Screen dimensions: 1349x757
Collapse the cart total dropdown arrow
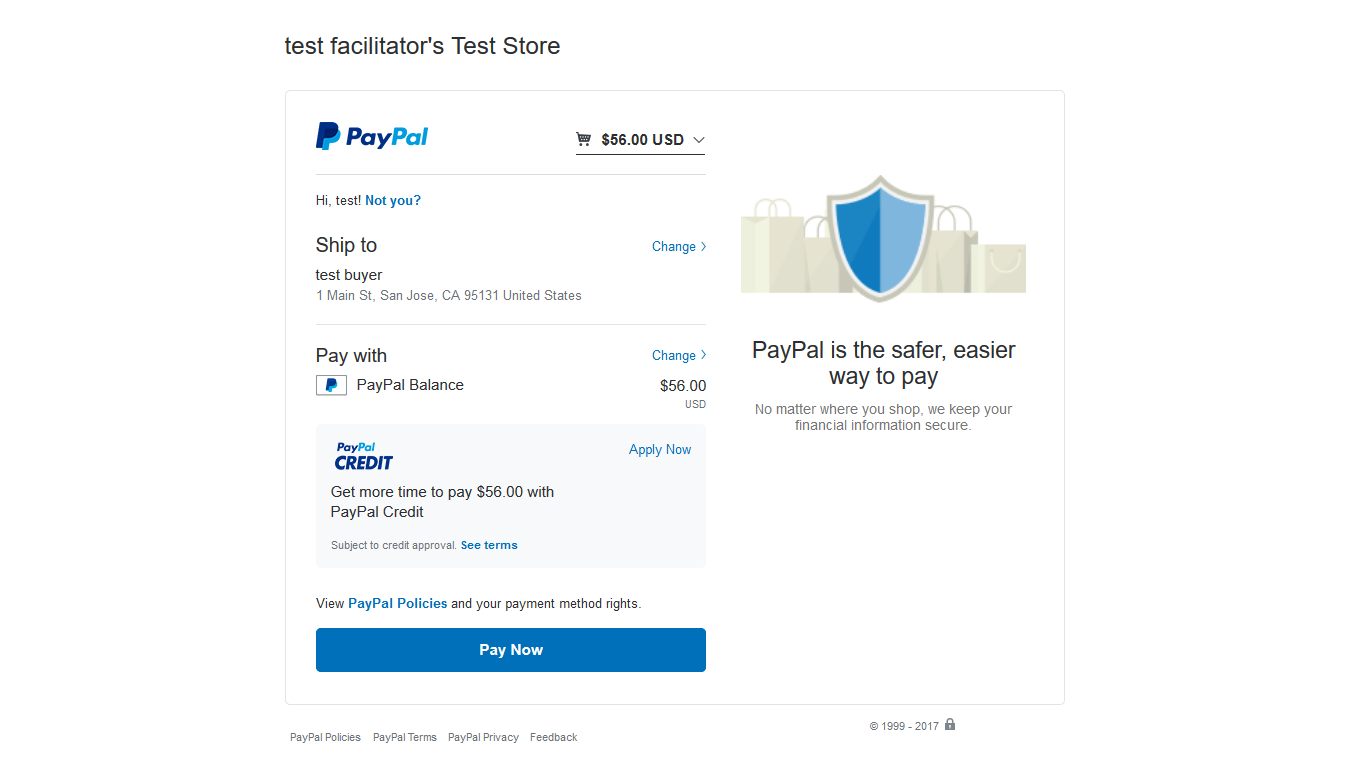[x=698, y=140]
